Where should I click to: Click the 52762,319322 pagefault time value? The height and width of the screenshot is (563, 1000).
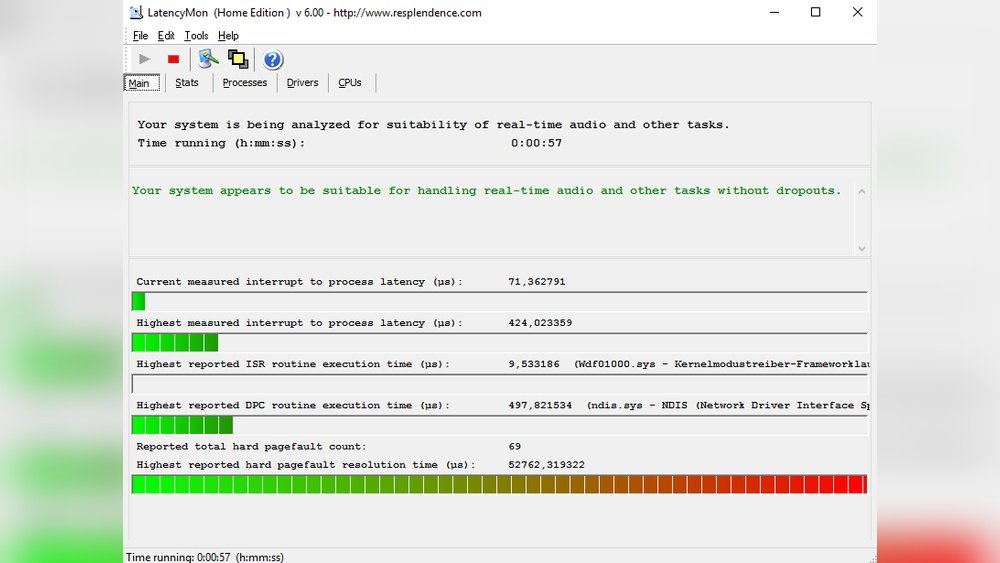tap(547, 465)
